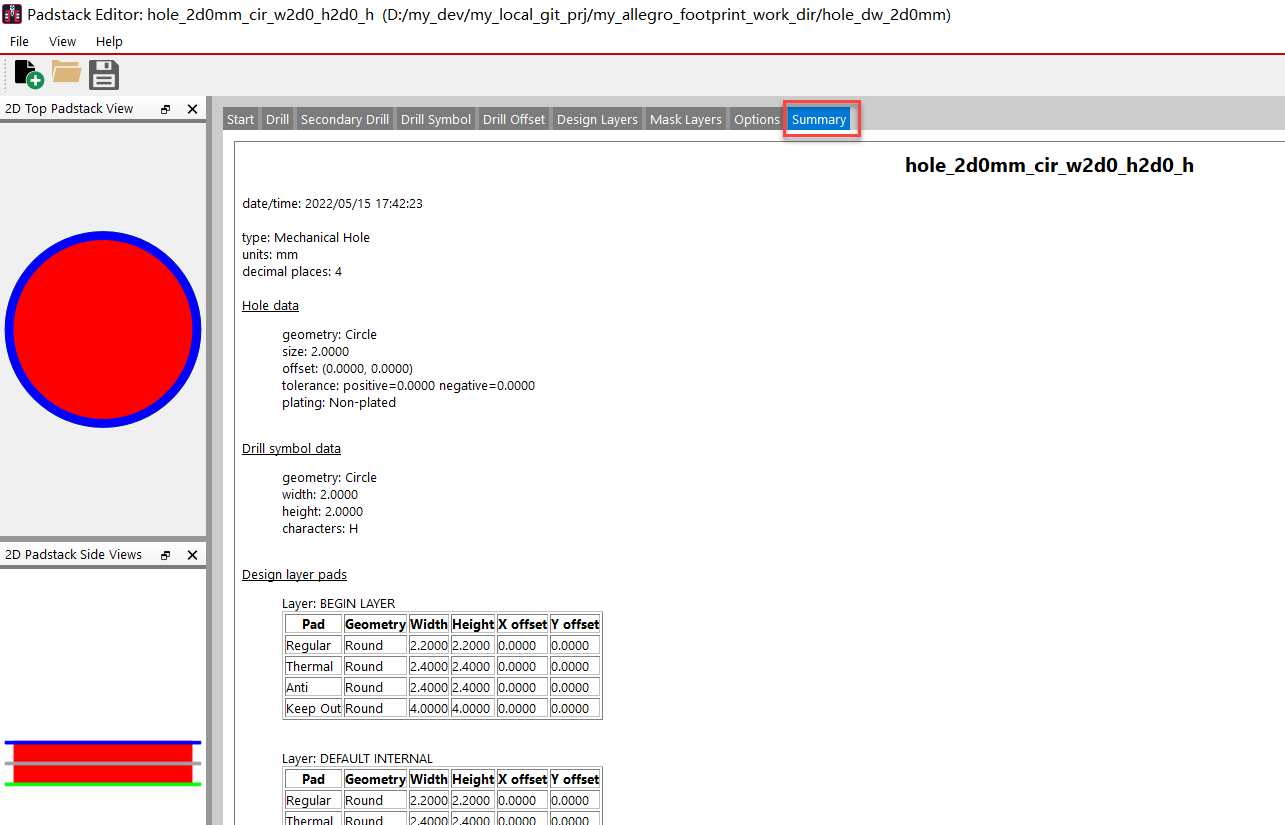The image size is (1285, 825).
Task: Switch to the Drill tab
Action: (x=277, y=119)
